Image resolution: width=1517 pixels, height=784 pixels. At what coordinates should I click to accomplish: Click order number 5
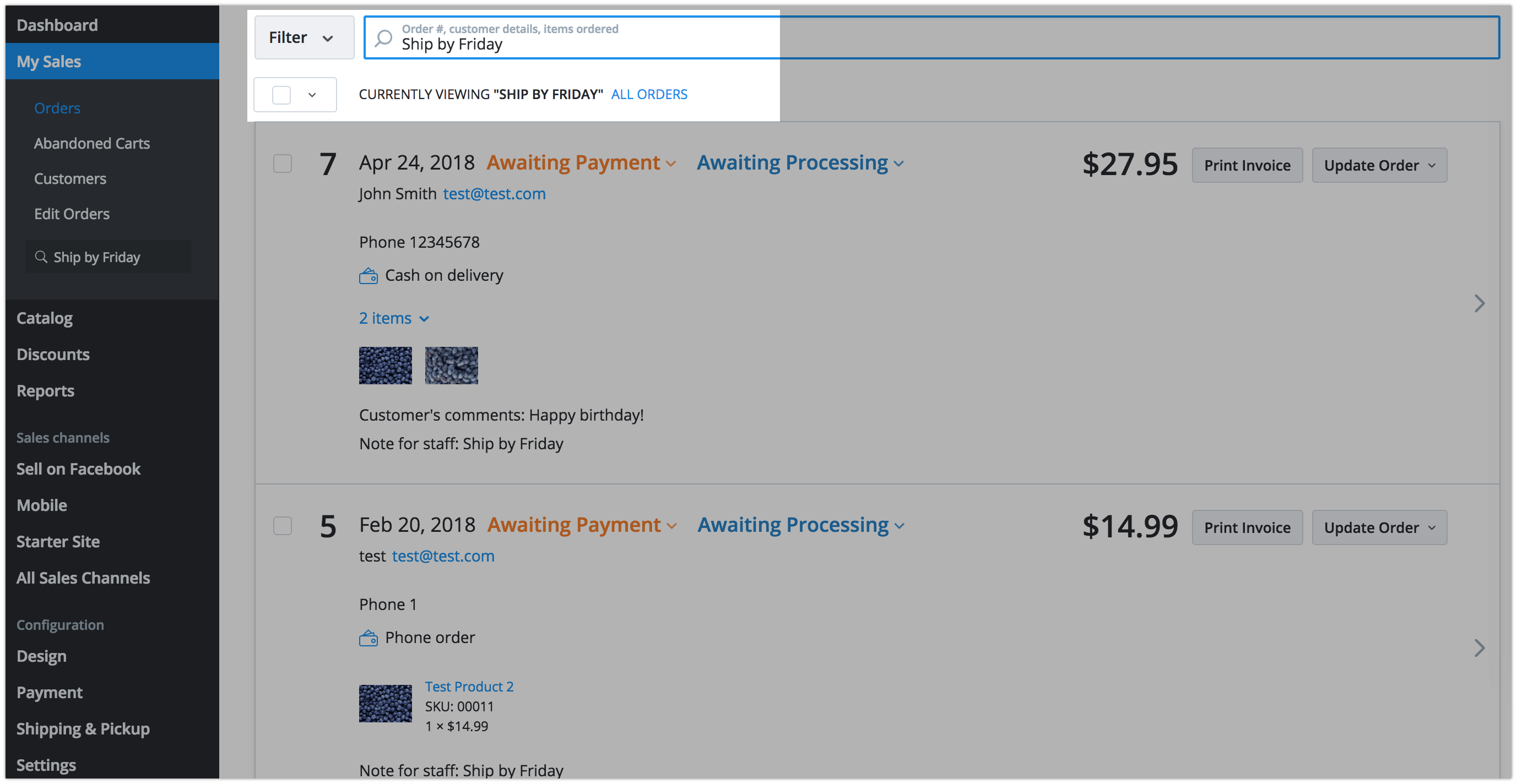[x=328, y=526]
